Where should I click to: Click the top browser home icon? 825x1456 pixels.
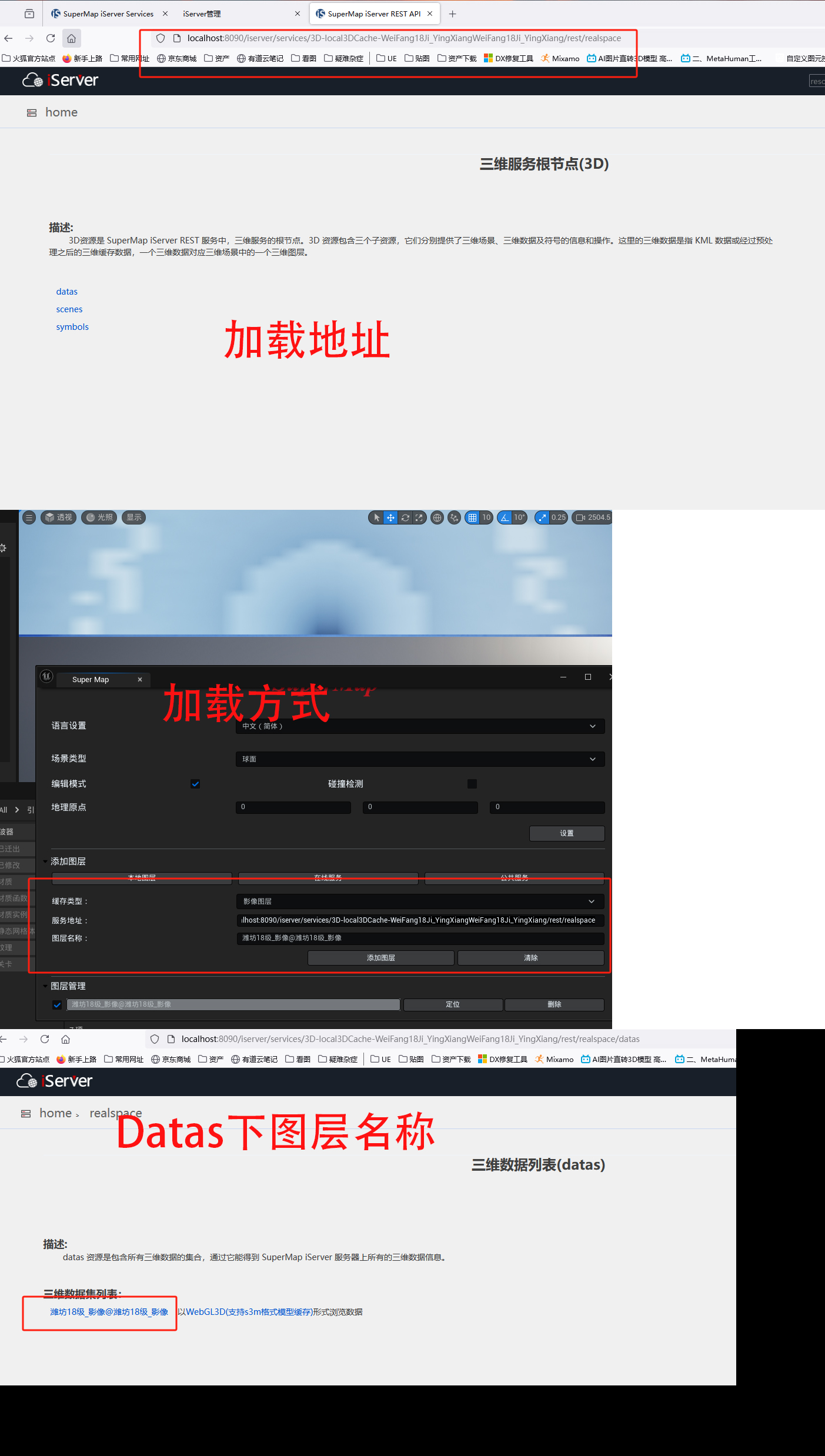71,38
